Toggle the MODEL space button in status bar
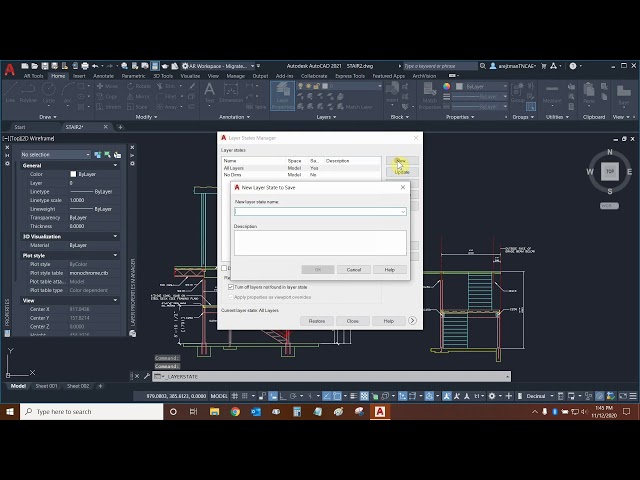Screen dimensions: 640x480 (219, 396)
